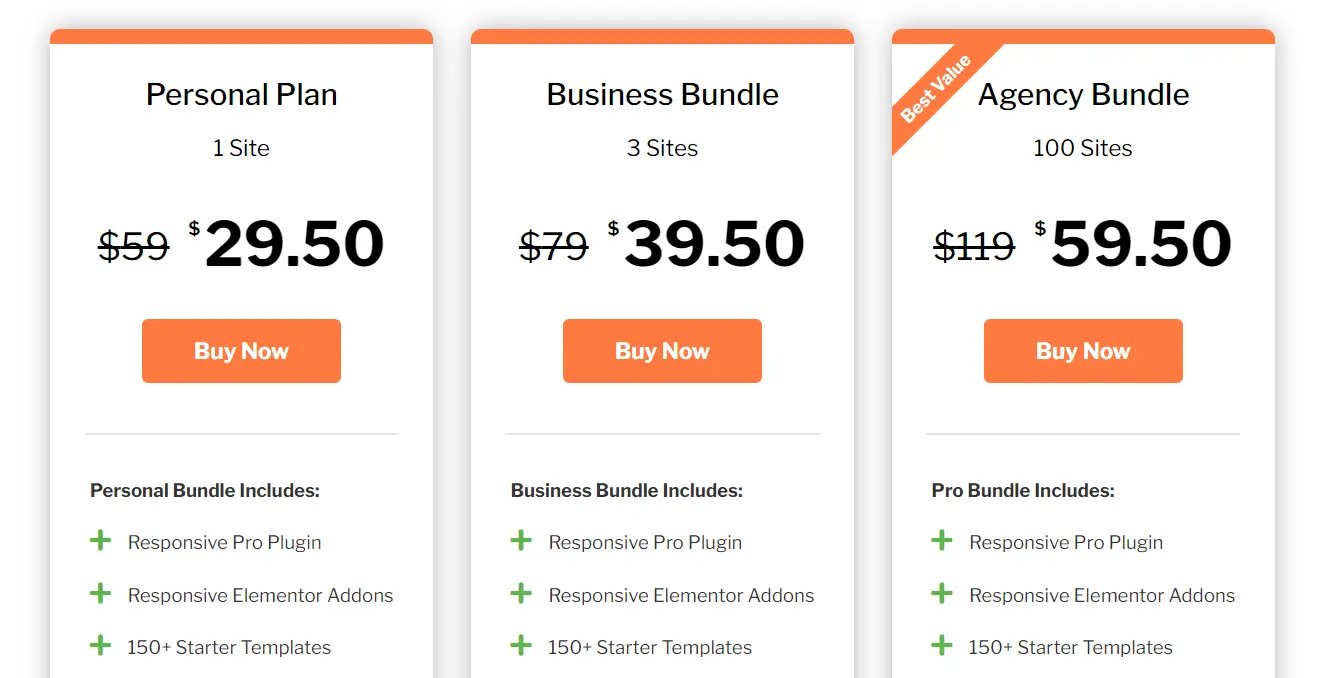Viewport: 1320px width, 678px height.
Task: Select the Personal Plan card title
Action: coord(241,94)
